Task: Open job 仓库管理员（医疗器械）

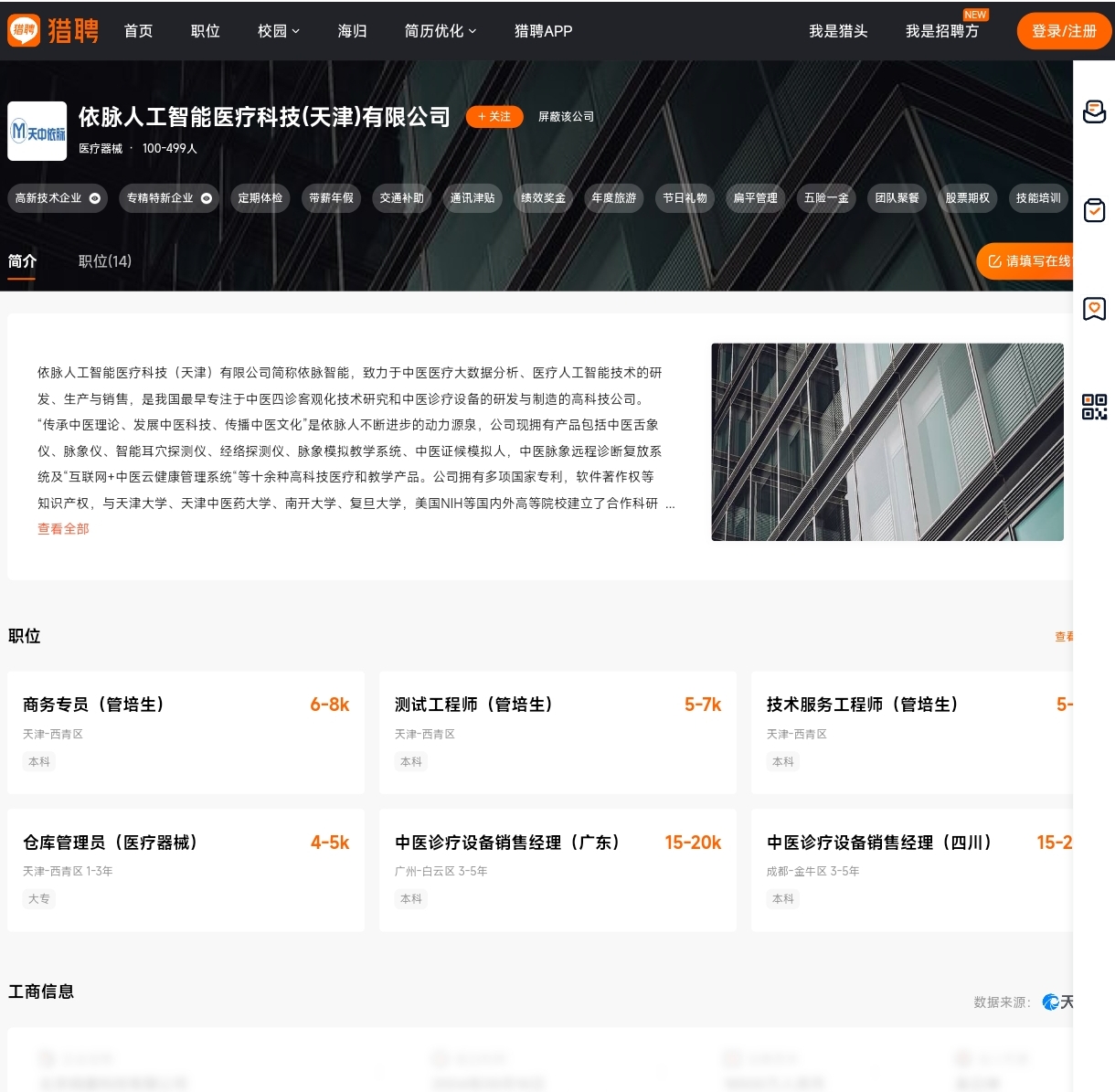Action: (x=111, y=843)
